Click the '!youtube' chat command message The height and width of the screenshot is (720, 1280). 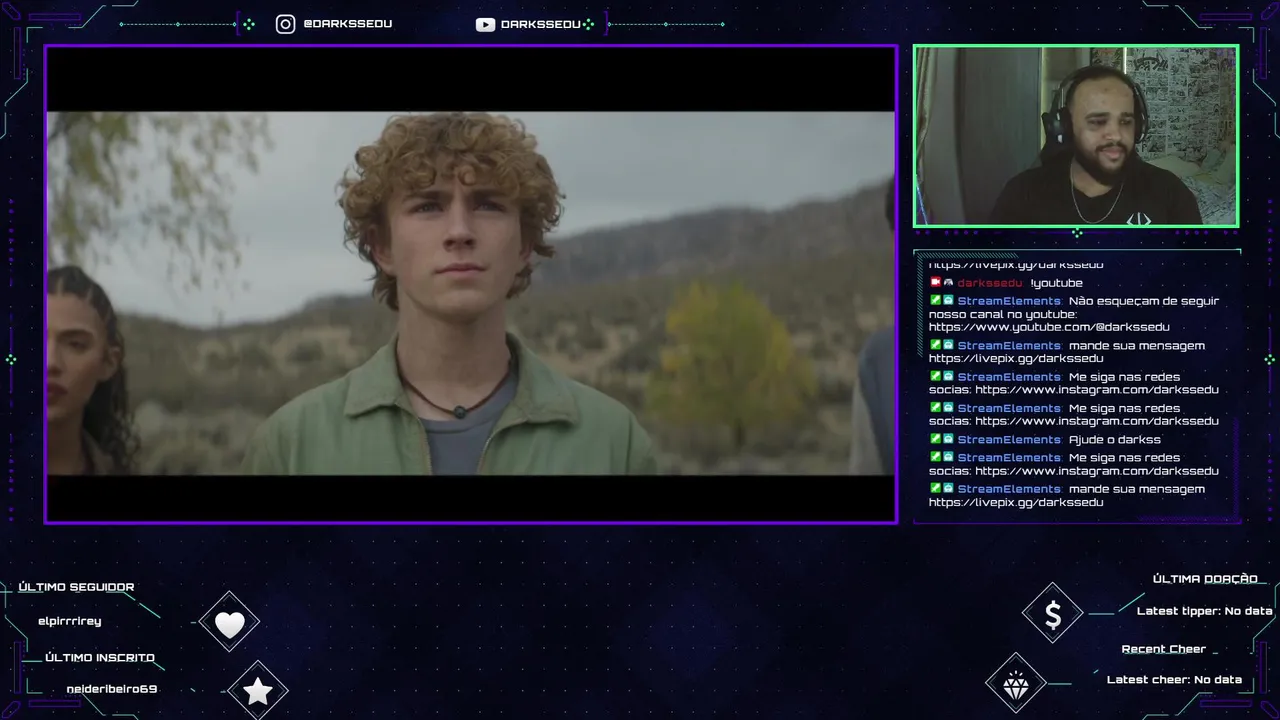pos(1057,283)
